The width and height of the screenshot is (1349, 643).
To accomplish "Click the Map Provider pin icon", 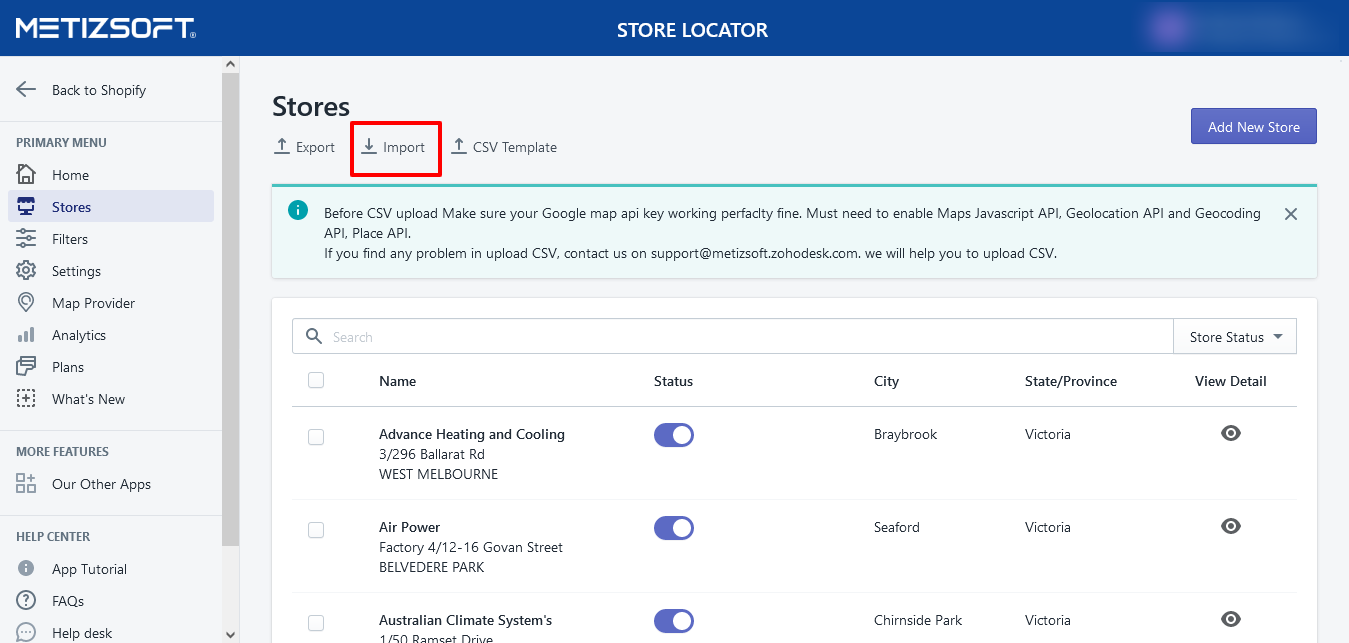I will click(x=26, y=303).
